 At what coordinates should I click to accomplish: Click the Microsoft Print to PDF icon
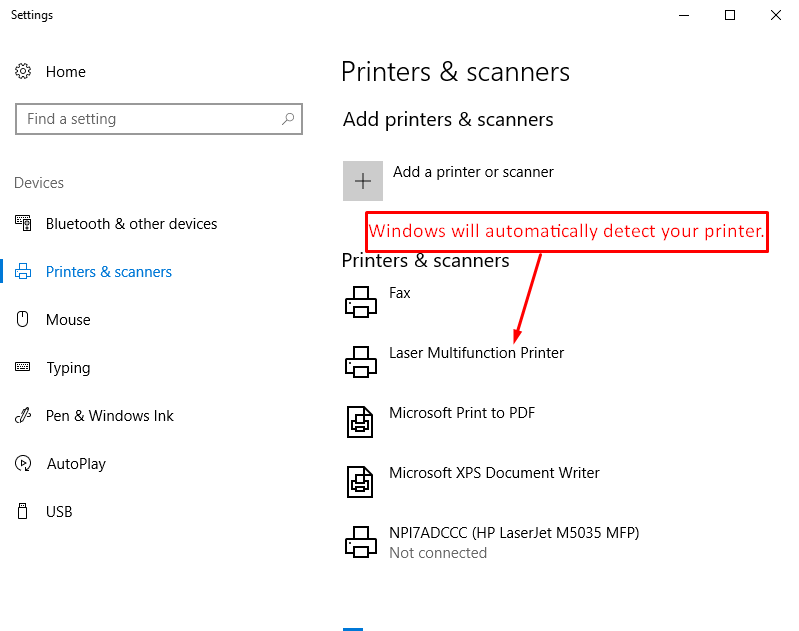tap(360, 422)
